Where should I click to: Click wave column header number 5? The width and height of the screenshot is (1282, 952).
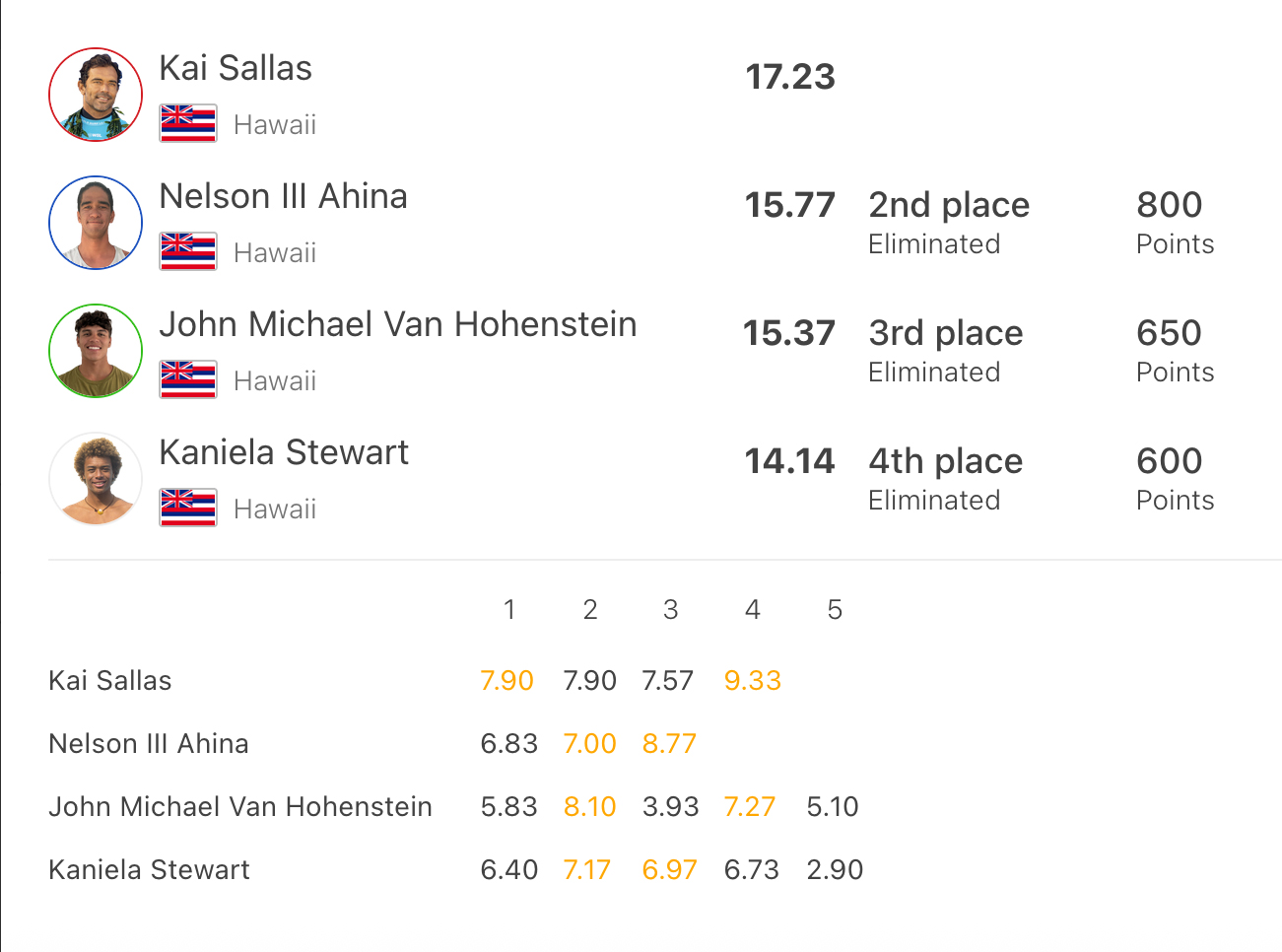835,610
